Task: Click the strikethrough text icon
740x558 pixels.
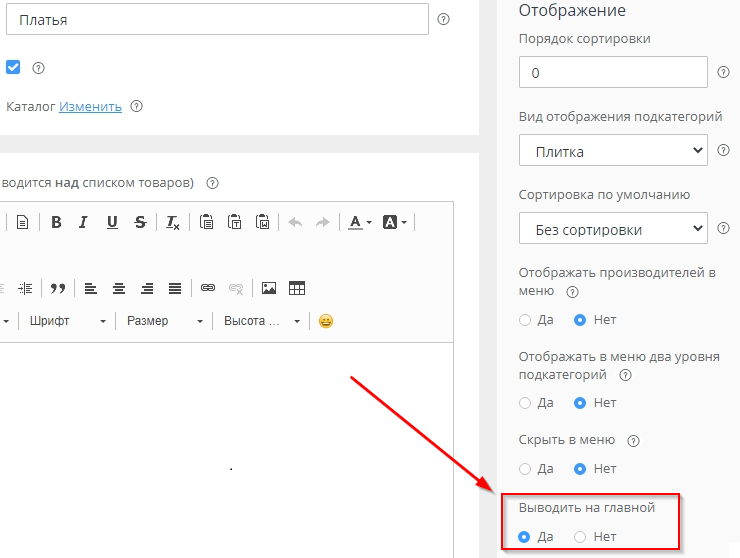Action: click(x=140, y=222)
